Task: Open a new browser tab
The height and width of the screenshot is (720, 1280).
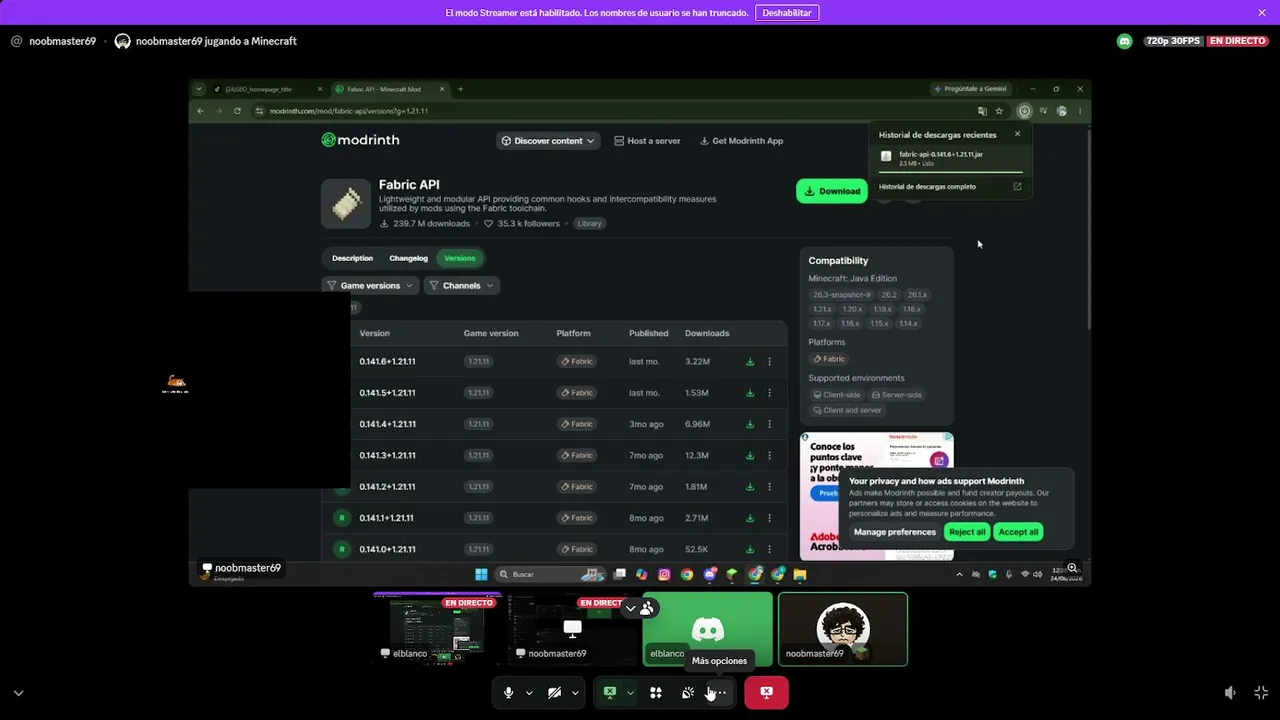Action: coord(460,89)
